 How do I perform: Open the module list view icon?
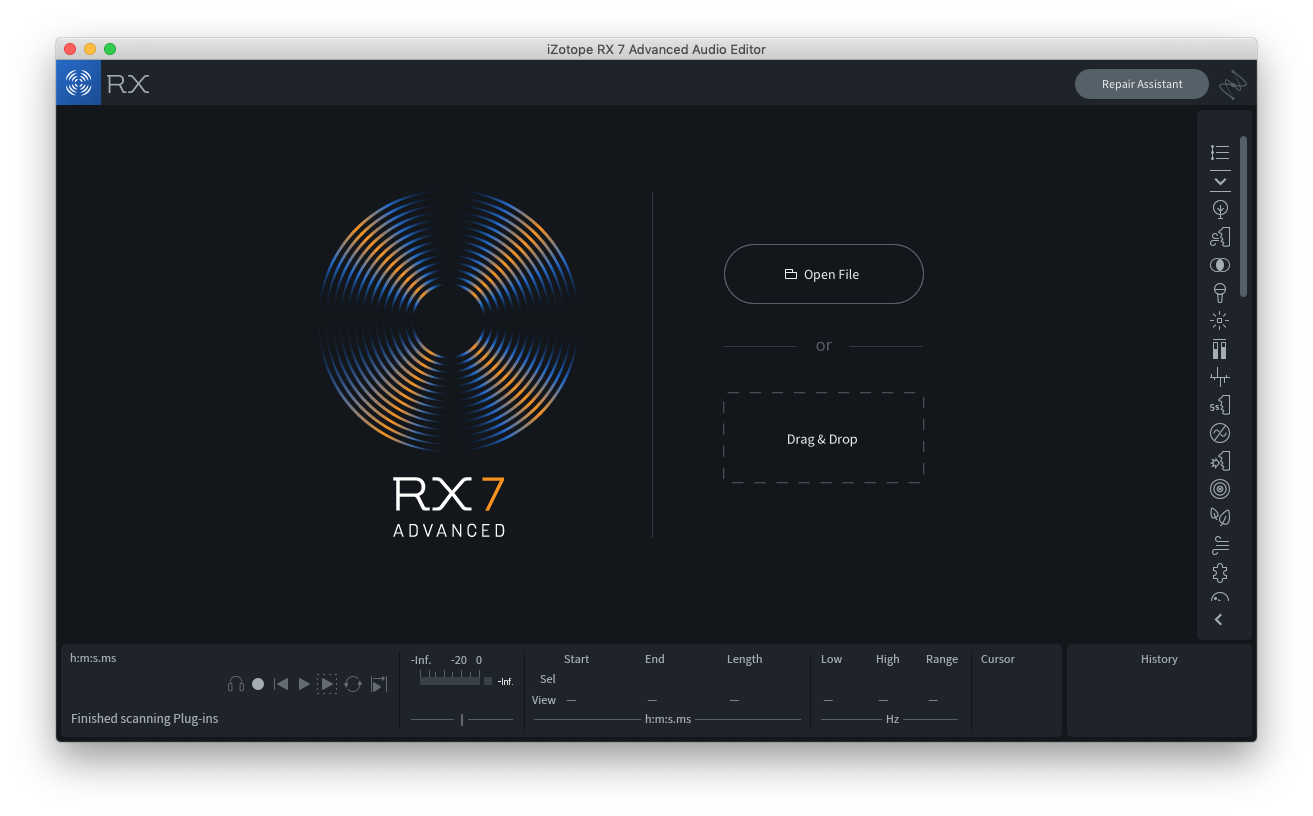point(1219,152)
